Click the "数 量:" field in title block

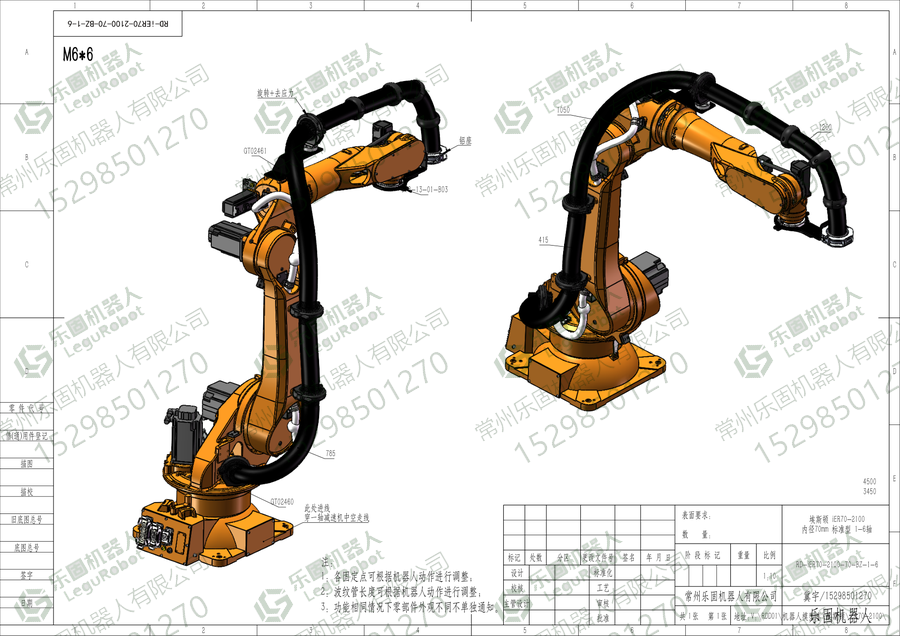[696, 534]
